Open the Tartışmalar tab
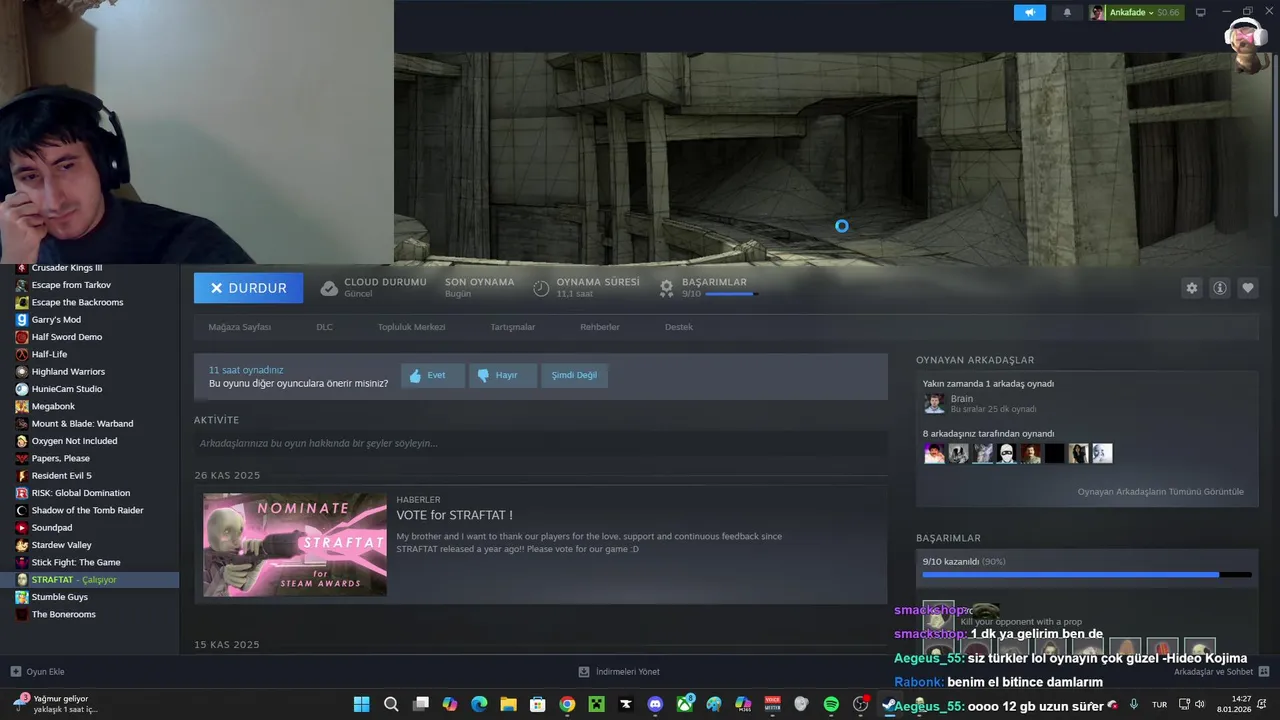The image size is (1280, 720). [512, 327]
